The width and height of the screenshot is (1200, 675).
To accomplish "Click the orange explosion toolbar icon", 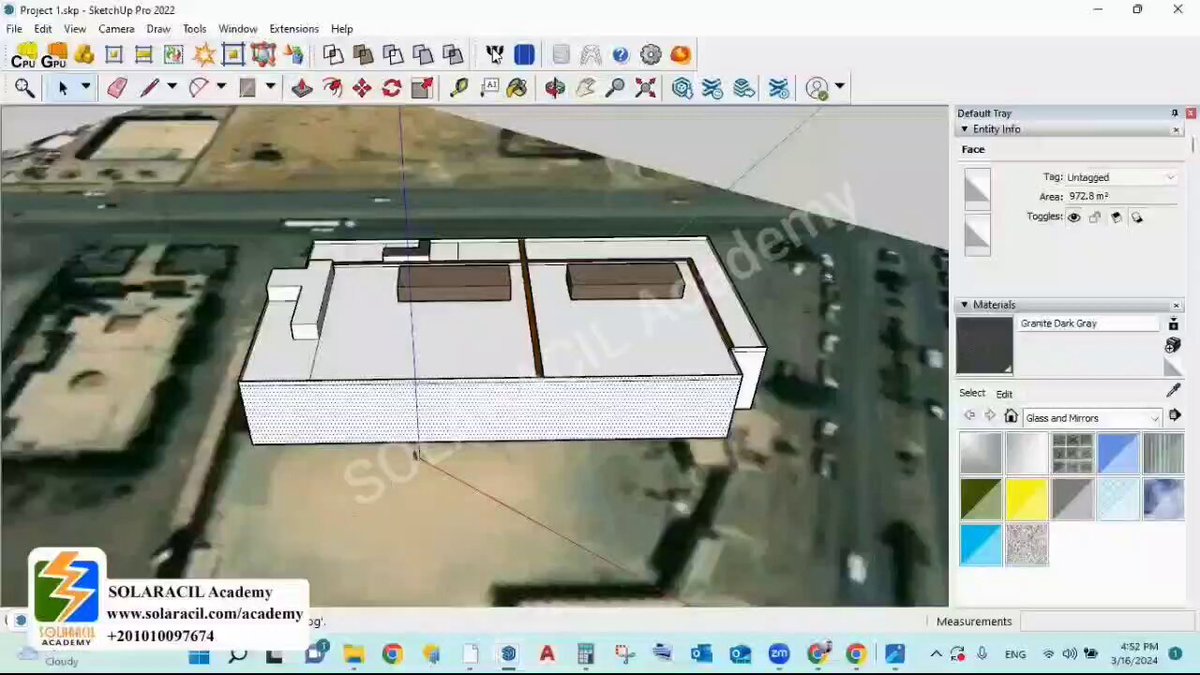I will click(x=204, y=55).
